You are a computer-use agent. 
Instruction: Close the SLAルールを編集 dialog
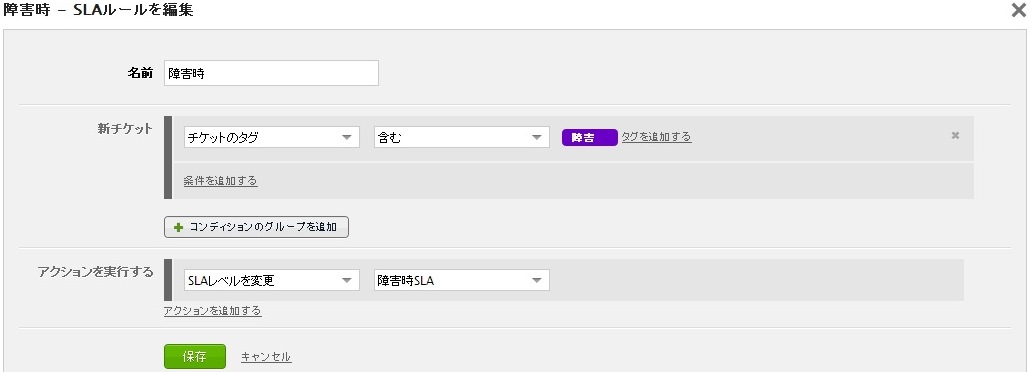(x=1018, y=10)
